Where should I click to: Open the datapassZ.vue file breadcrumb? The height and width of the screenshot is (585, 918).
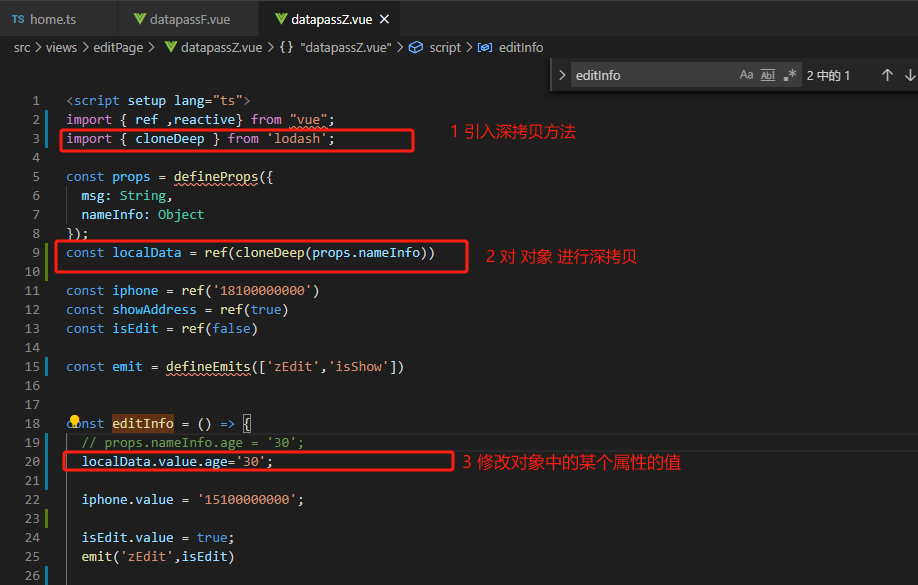point(221,47)
